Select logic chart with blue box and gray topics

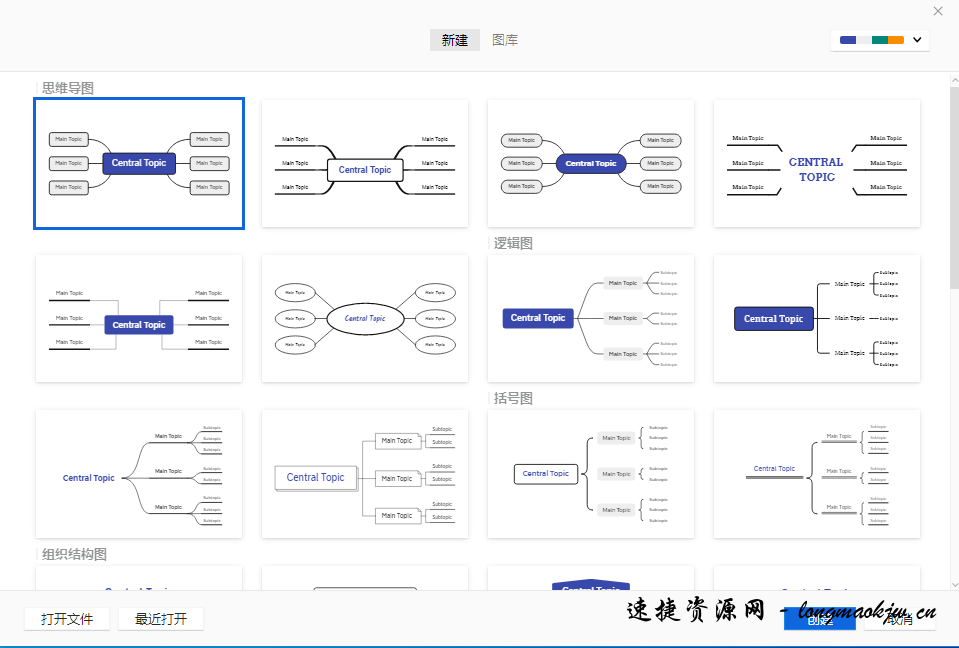[x=591, y=318]
